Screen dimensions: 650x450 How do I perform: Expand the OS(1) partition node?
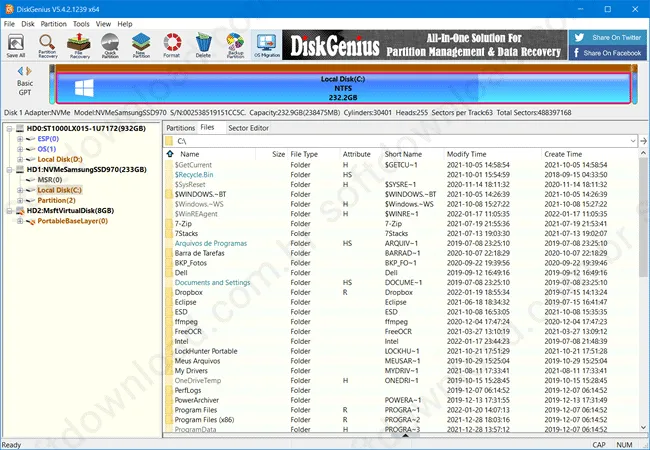(19, 149)
